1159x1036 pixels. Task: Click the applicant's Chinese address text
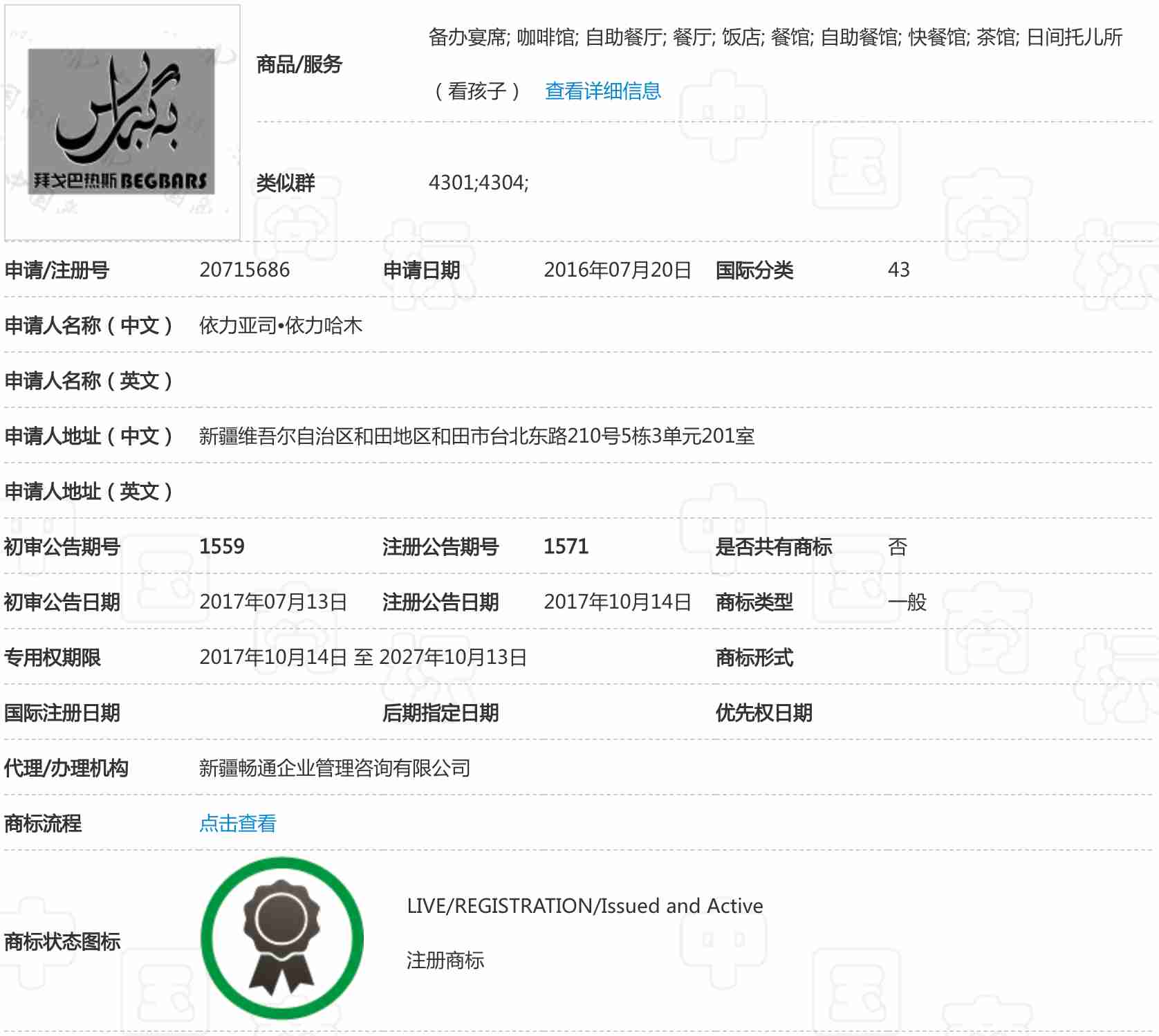pos(476,436)
